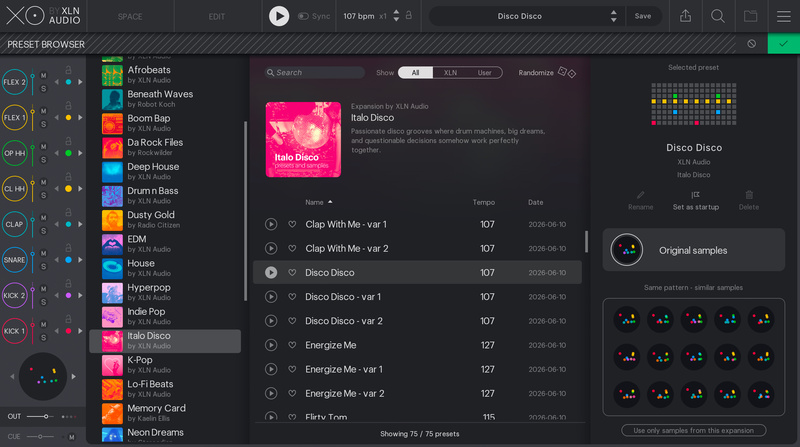This screenshot has height=447, width=800.
Task: Open the hamburger main menu
Action: point(784,16)
